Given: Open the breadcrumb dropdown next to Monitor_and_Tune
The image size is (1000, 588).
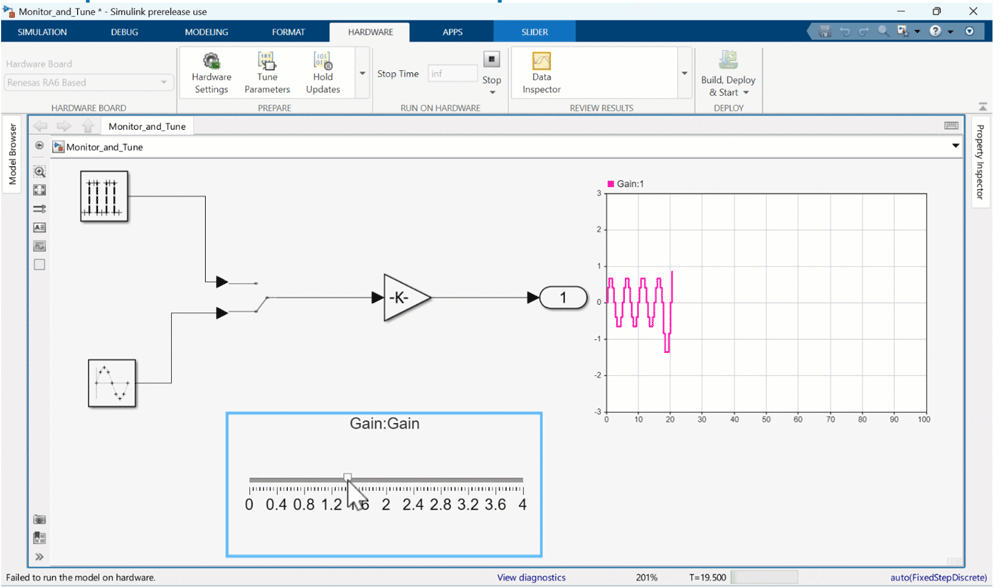Looking at the screenshot, I should coord(955,145).
